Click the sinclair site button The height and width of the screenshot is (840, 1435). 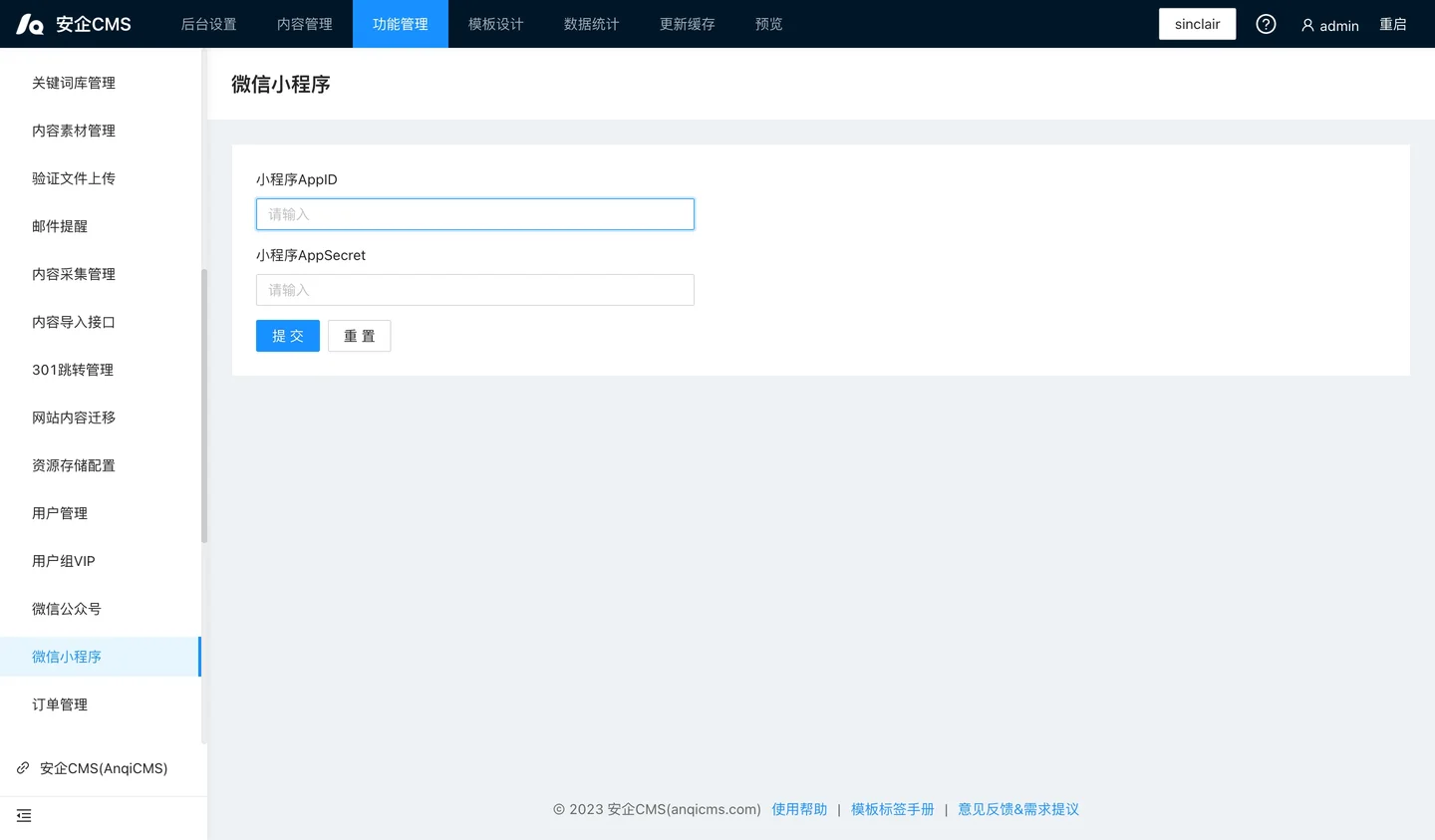(x=1197, y=24)
